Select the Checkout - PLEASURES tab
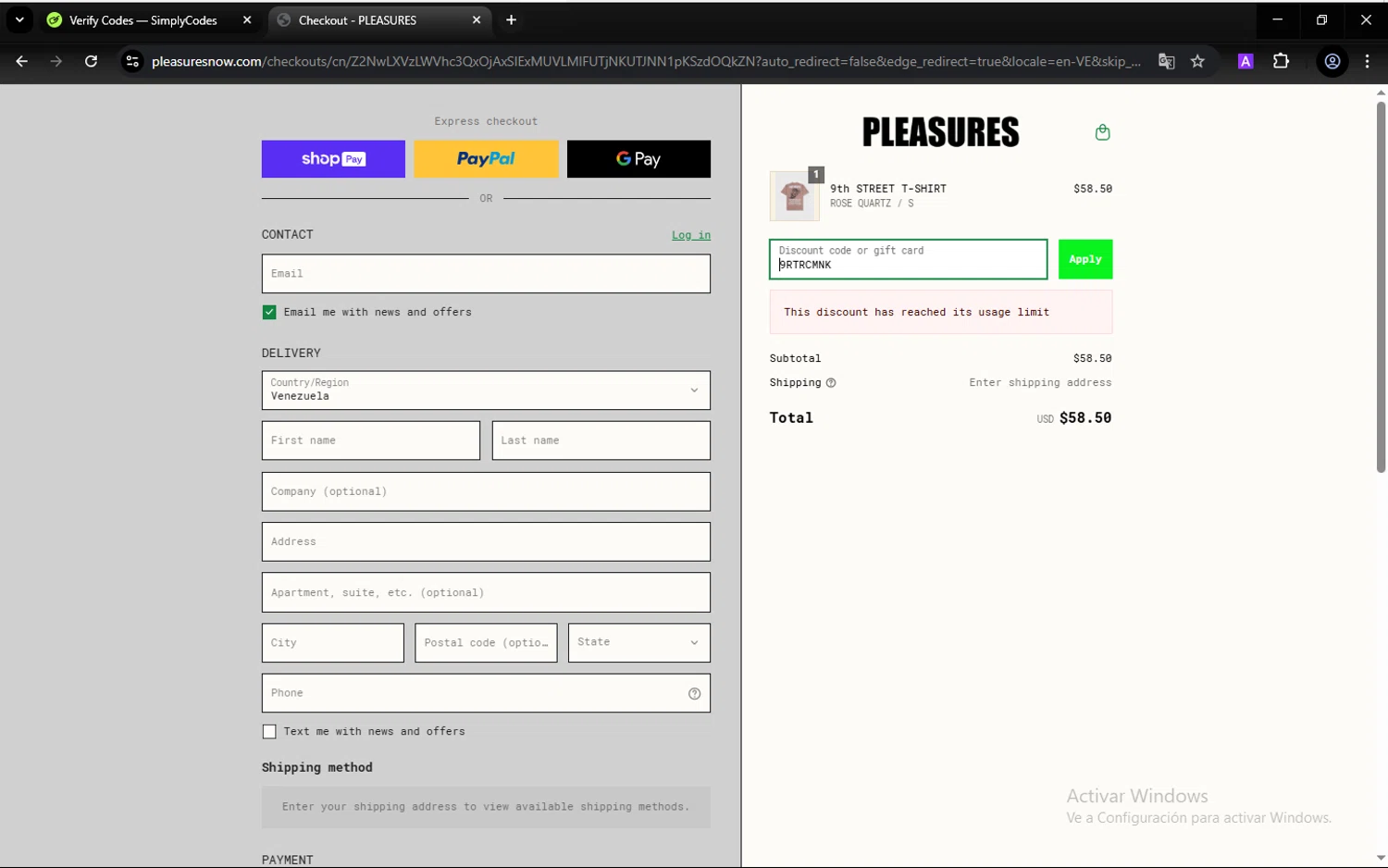1388x868 pixels. 379,19
